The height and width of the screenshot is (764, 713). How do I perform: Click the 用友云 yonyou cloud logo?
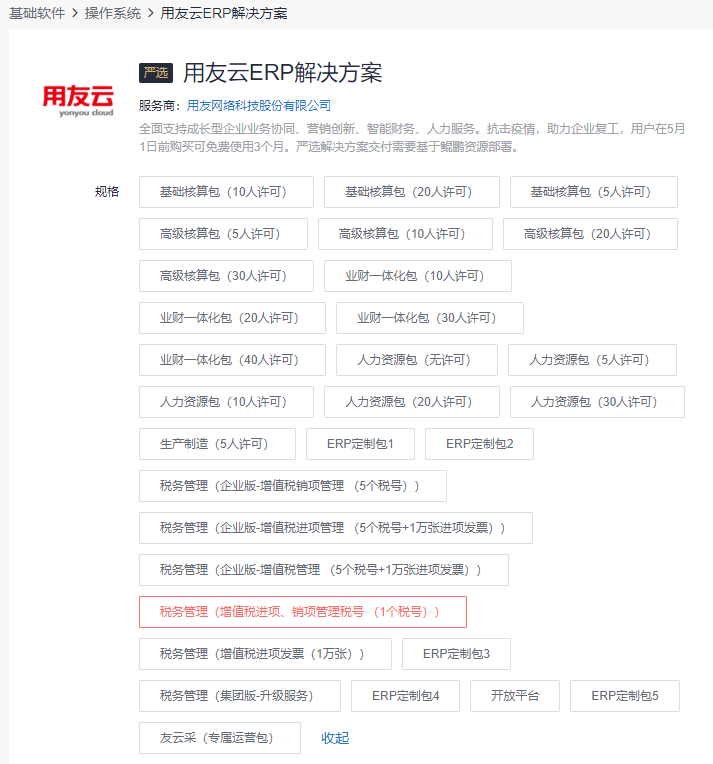coord(78,101)
